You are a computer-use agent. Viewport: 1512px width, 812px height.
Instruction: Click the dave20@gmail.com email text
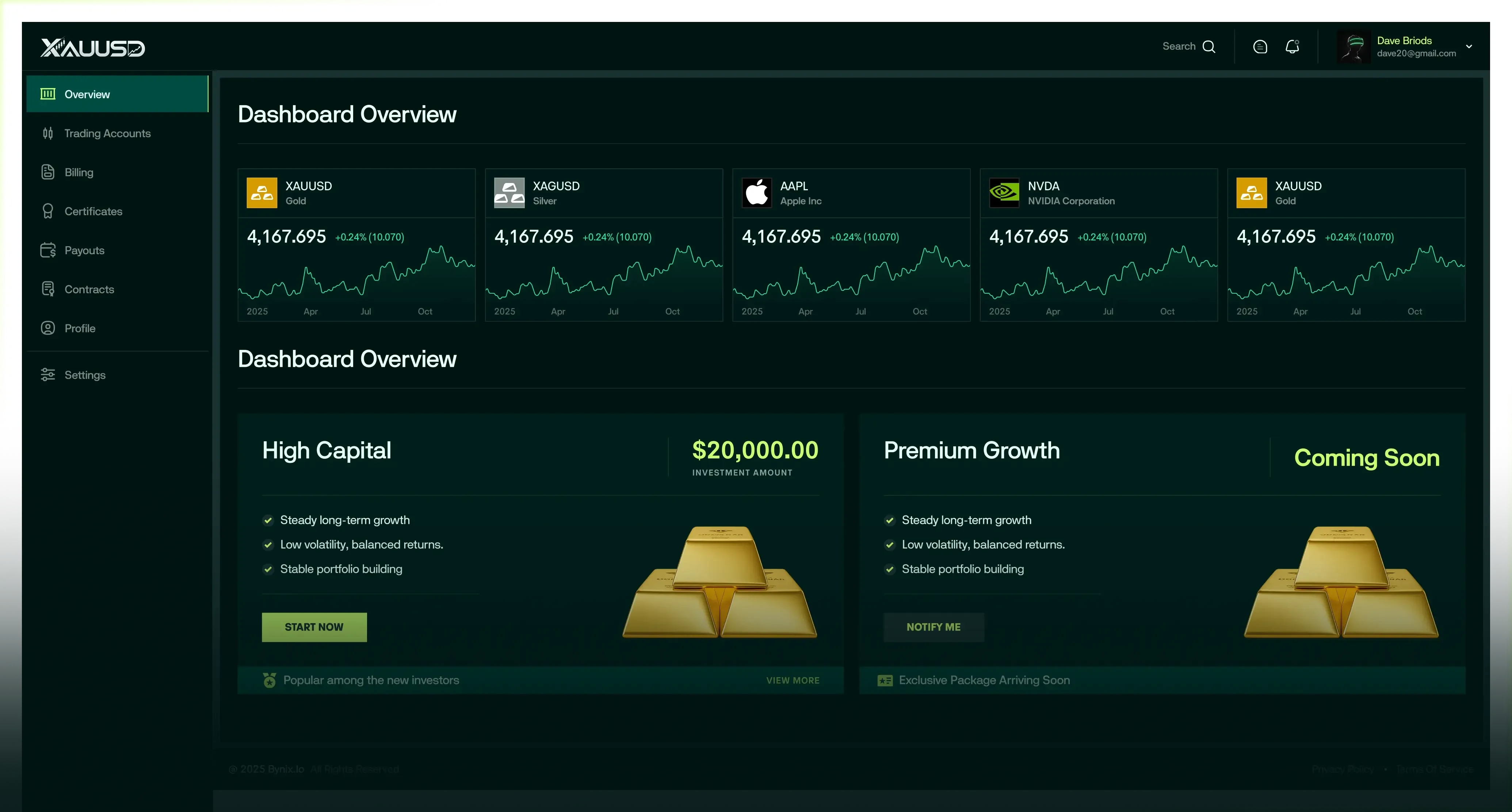pos(1416,53)
